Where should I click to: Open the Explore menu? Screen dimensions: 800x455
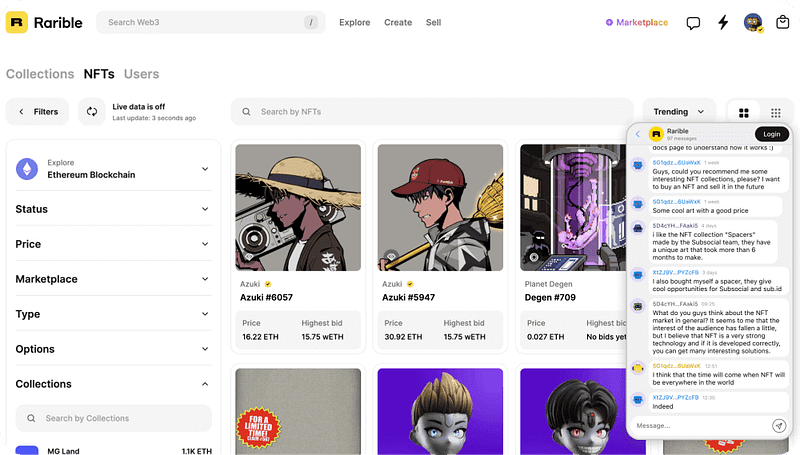click(355, 22)
